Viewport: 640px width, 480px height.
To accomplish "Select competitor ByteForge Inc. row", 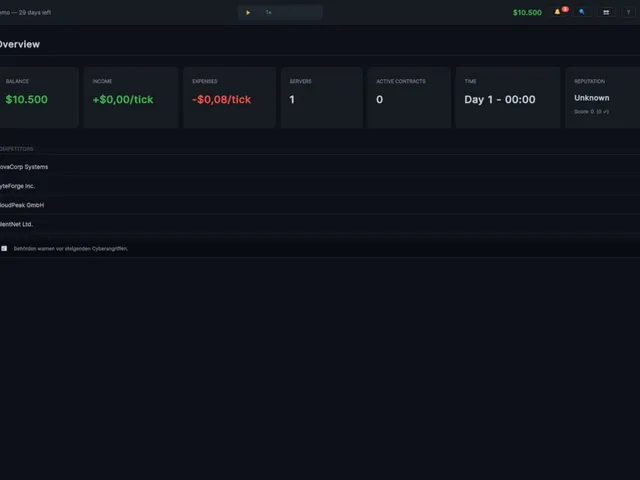I will tap(320, 186).
